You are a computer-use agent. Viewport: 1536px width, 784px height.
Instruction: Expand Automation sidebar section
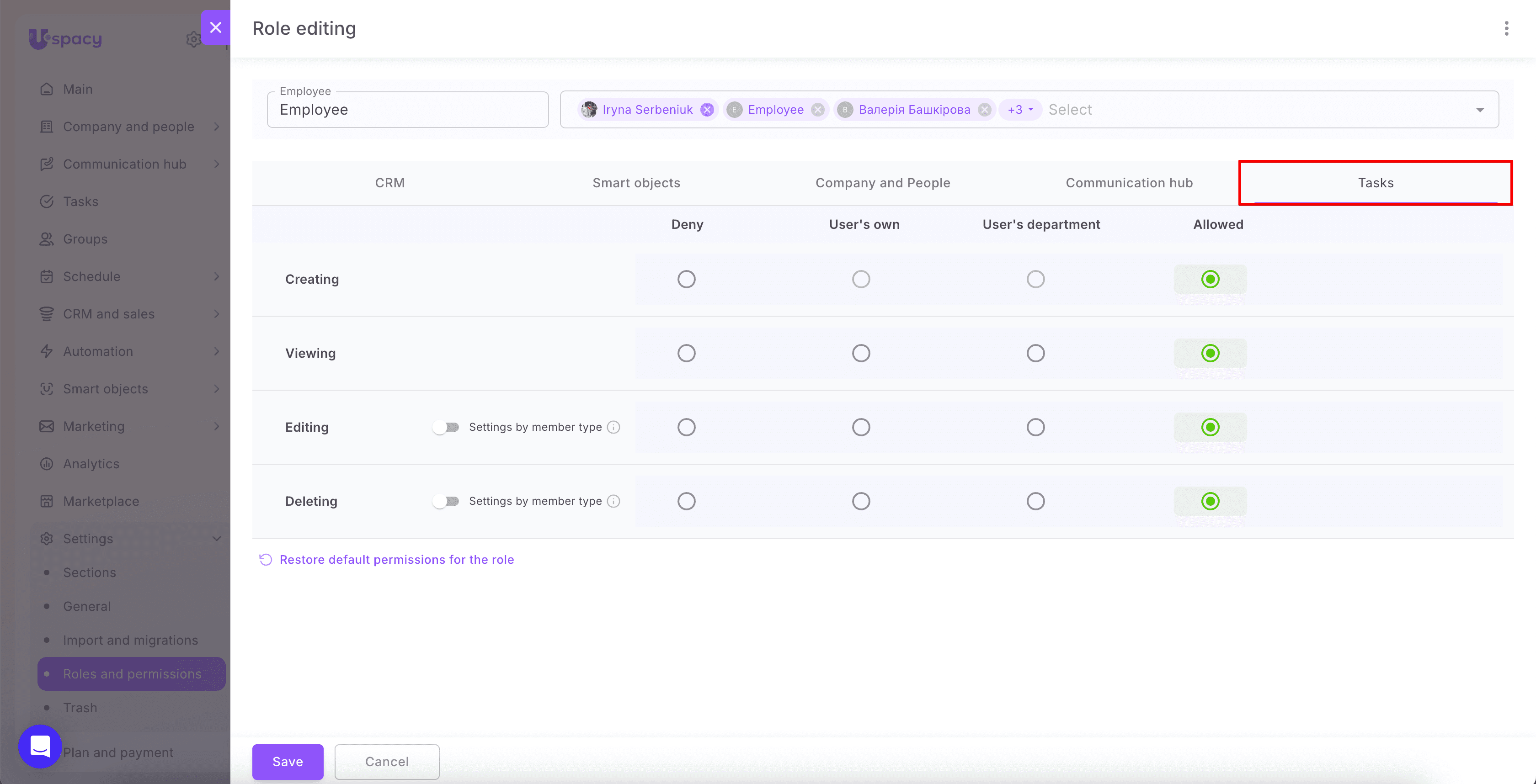217,351
